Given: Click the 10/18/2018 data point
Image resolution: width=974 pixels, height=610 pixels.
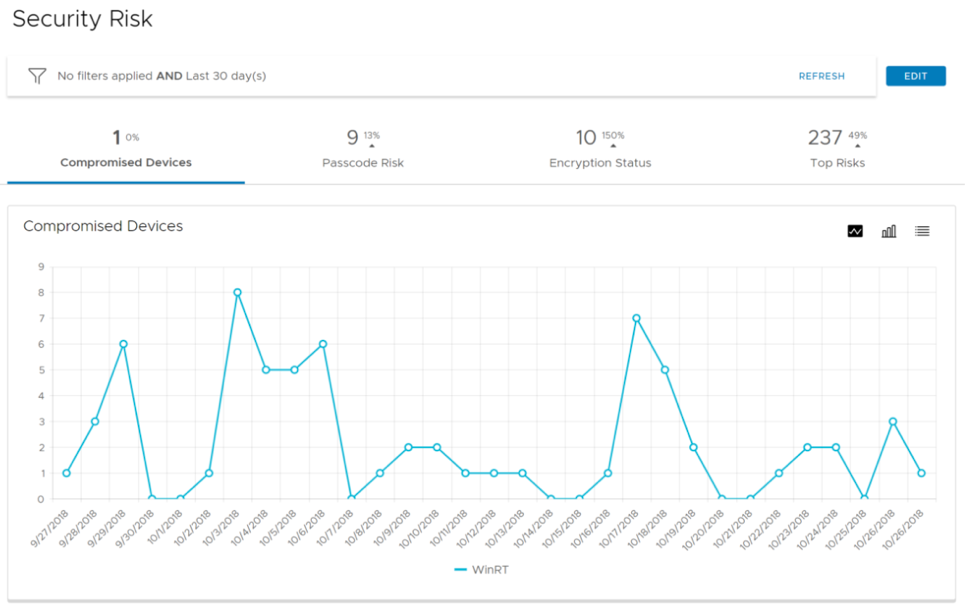Looking at the screenshot, I should coord(665,370).
